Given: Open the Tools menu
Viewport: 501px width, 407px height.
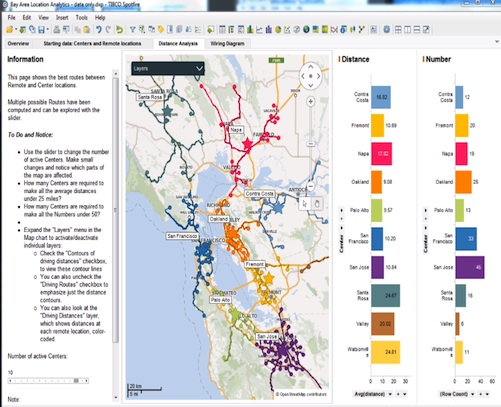Looking at the screenshot, I should tap(82, 17).
